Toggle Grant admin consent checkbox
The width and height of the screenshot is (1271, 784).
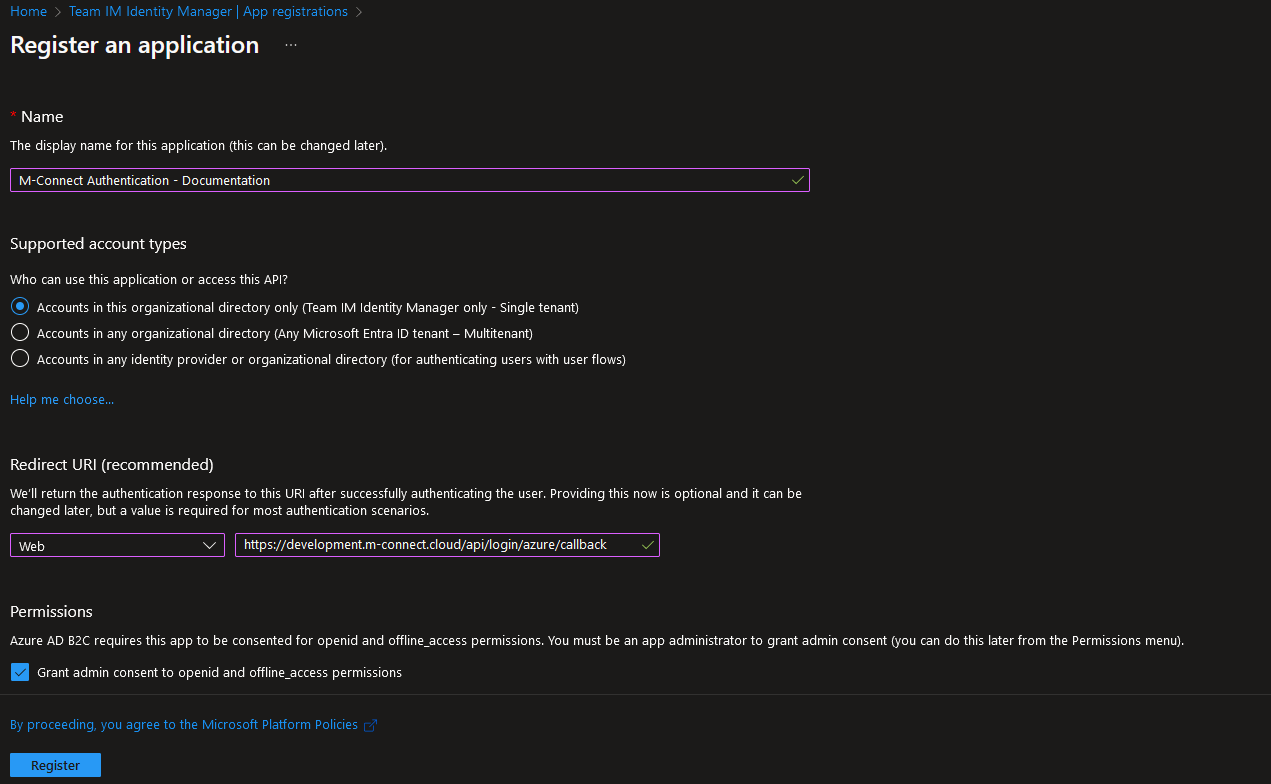click(x=20, y=672)
